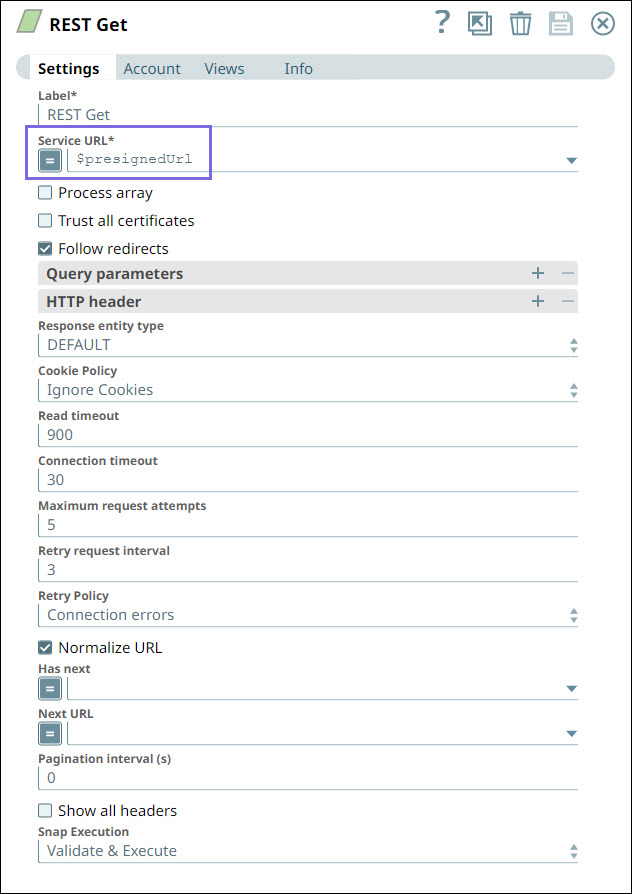The width and height of the screenshot is (632, 894).
Task: Toggle expression button for Has next
Action: (50, 688)
